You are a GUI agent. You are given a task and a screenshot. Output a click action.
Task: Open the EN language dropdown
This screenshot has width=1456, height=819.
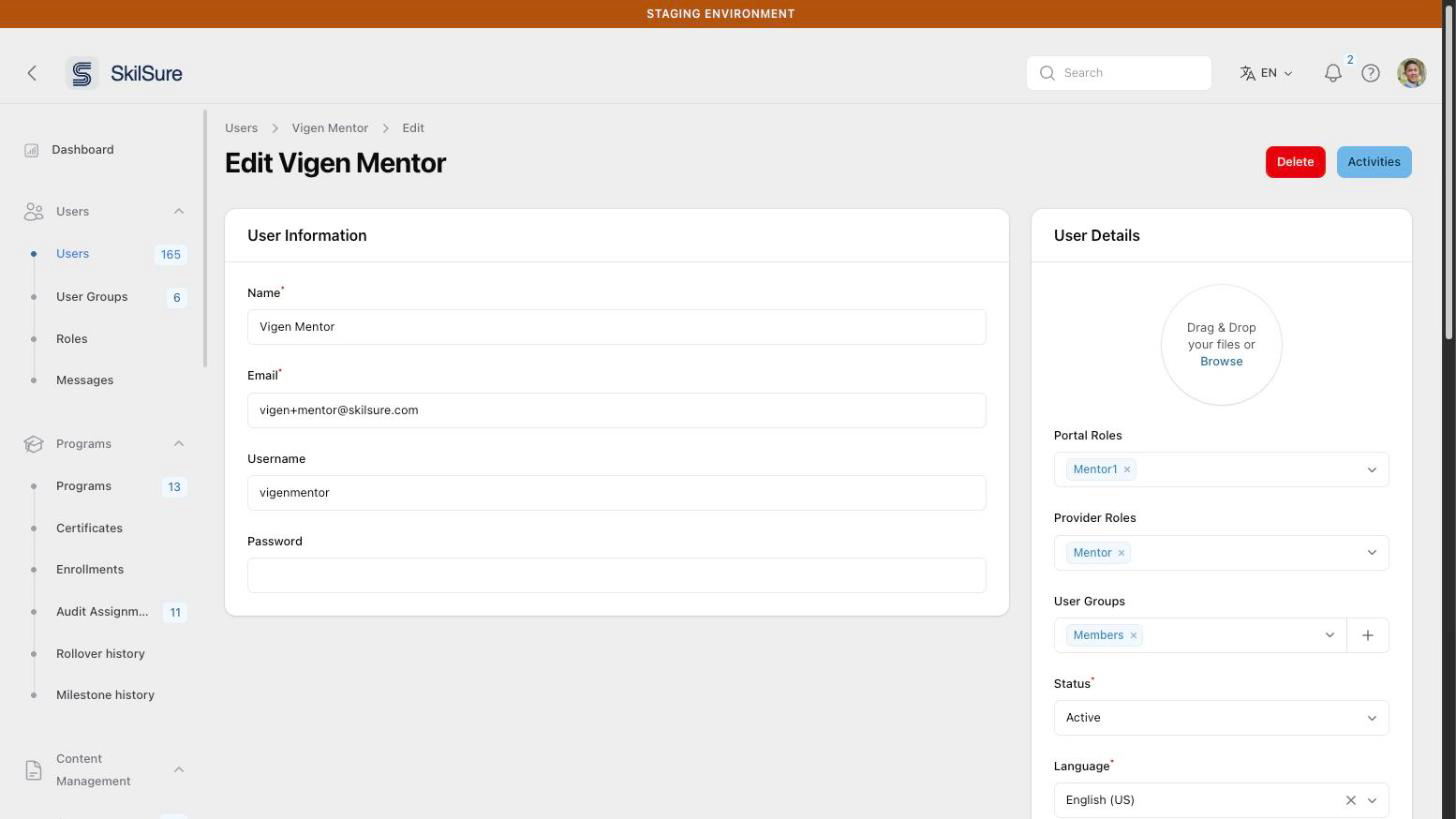tap(1267, 73)
